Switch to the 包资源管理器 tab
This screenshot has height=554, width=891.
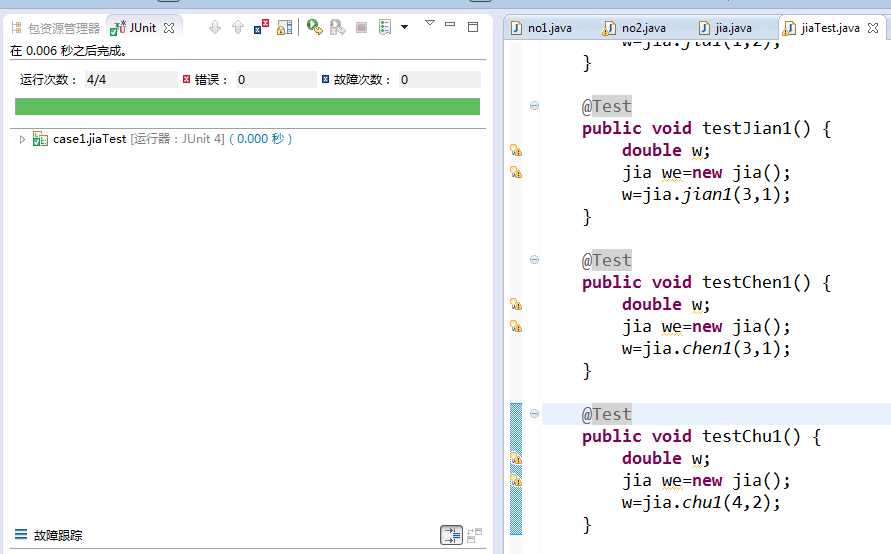click(56, 28)
